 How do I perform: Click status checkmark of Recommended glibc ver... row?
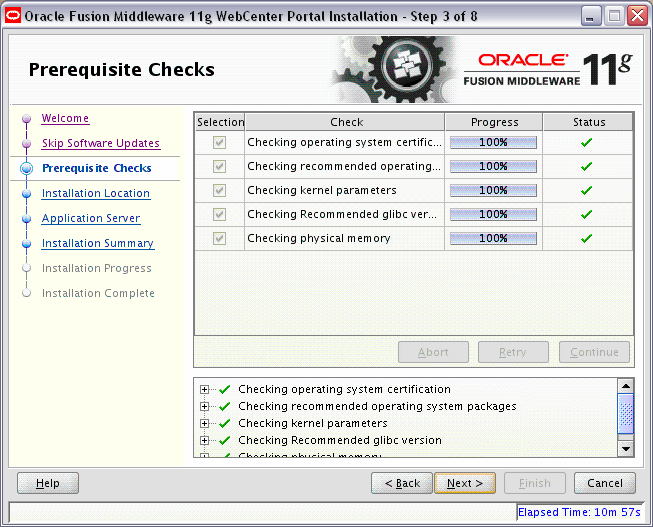pos(586,215)
